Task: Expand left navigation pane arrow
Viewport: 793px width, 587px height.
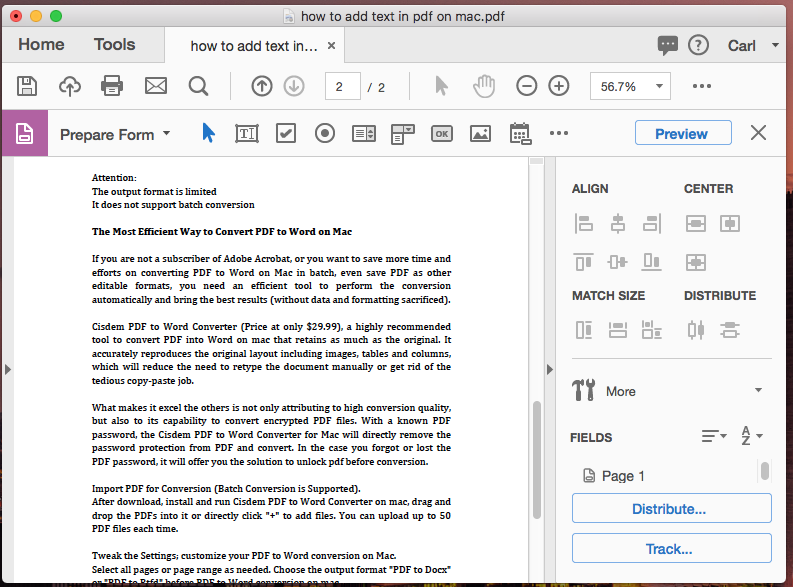Action: [8, 370]
